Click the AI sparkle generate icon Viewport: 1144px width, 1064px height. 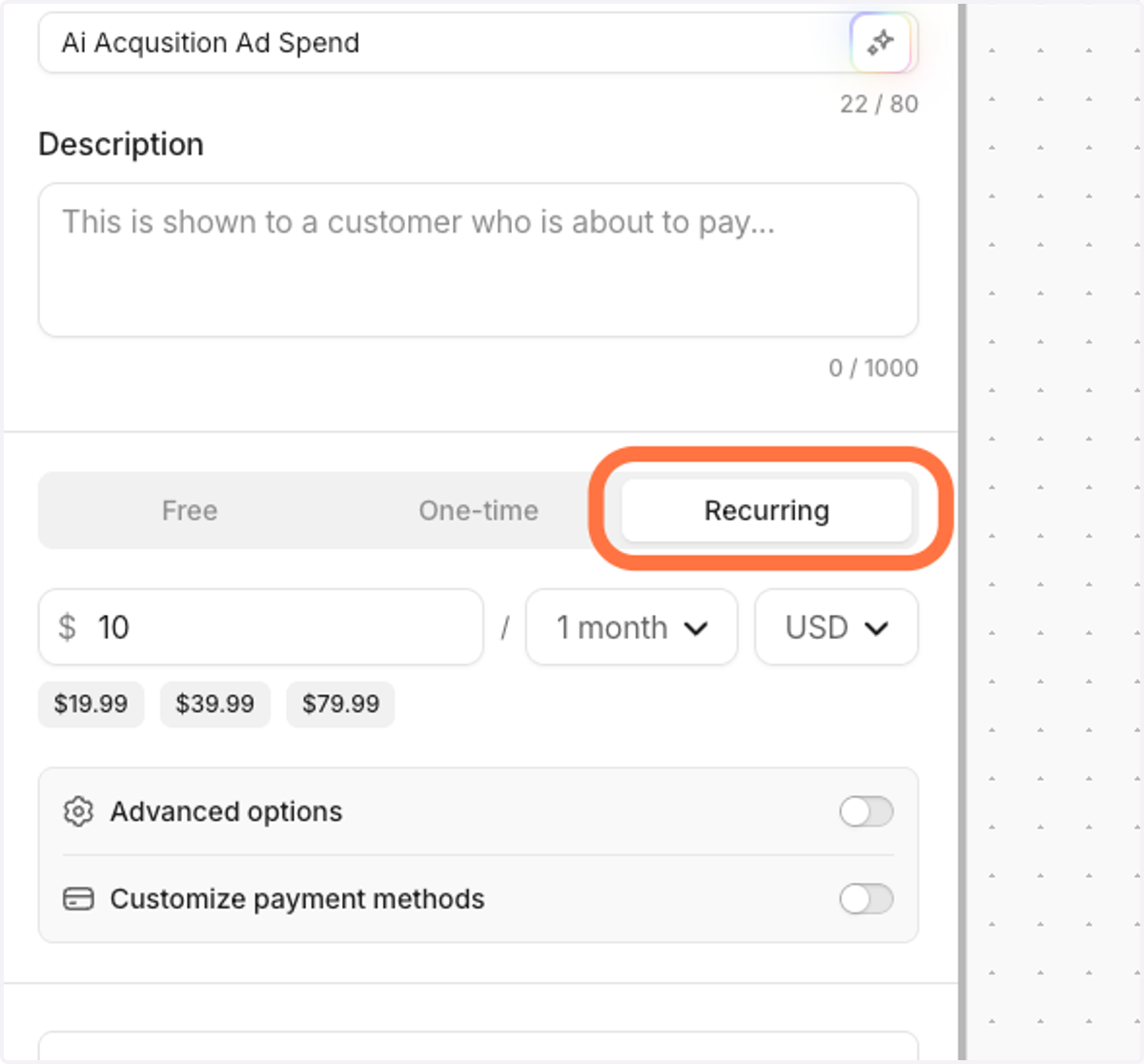(x=880, y=43)
